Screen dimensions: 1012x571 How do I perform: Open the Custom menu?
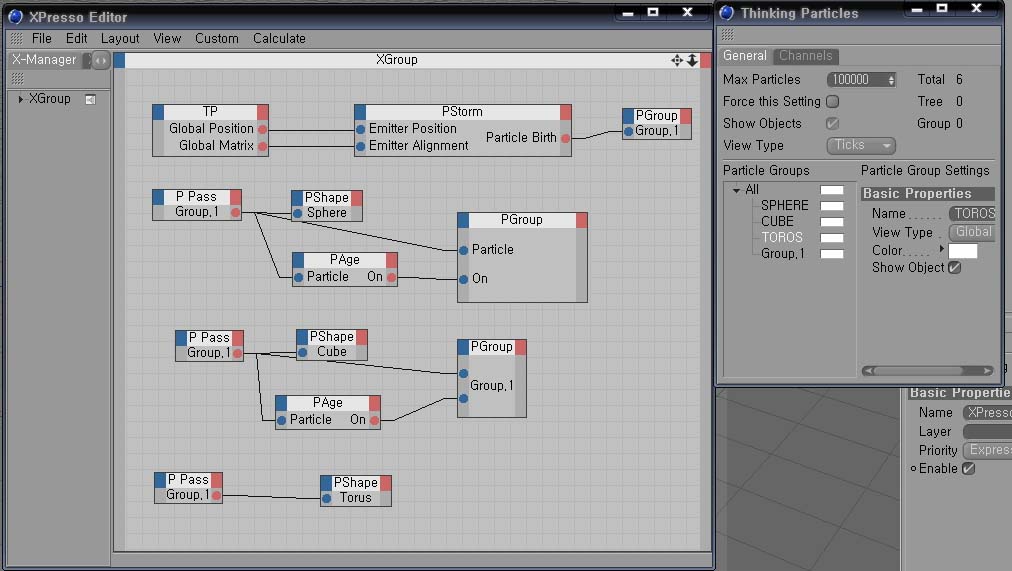[217, 39]
